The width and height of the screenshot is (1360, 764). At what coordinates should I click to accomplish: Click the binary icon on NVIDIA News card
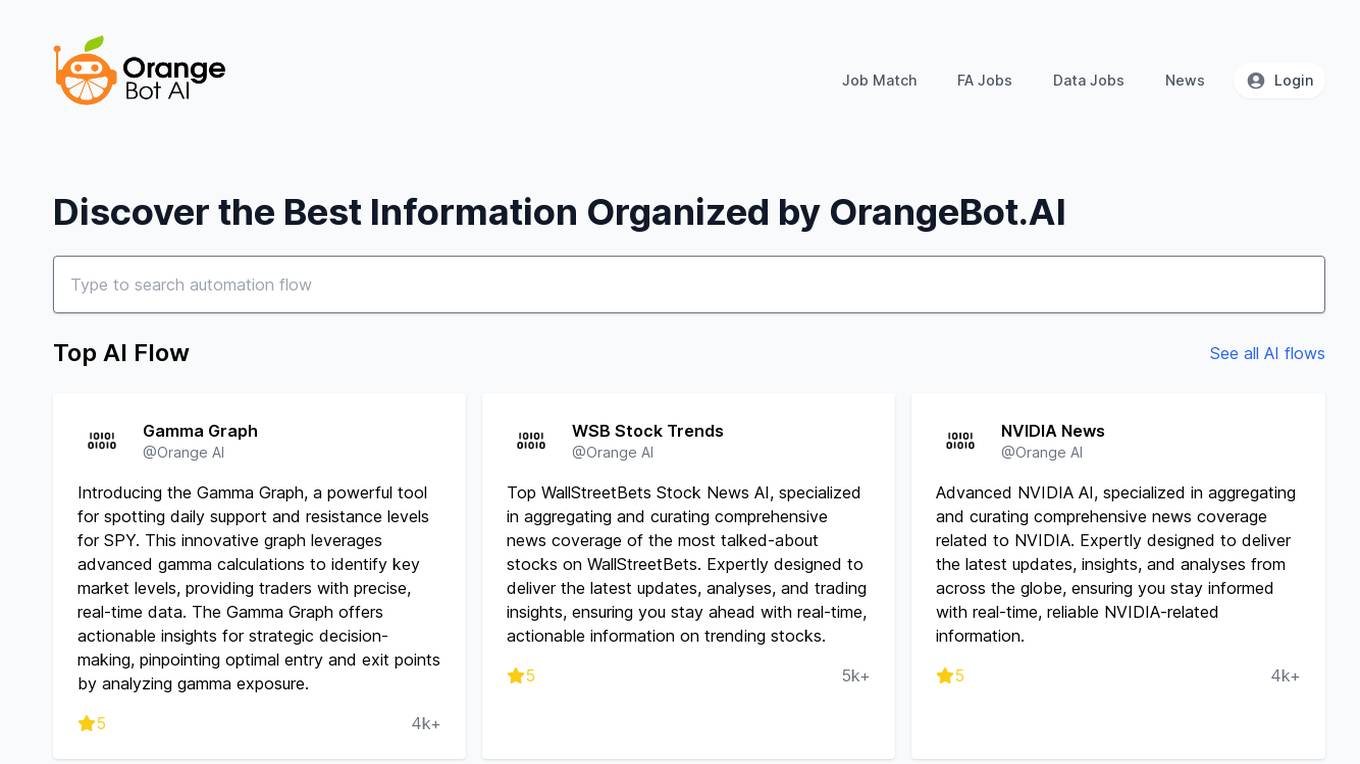pyautogui.click(x=960, y=441)
